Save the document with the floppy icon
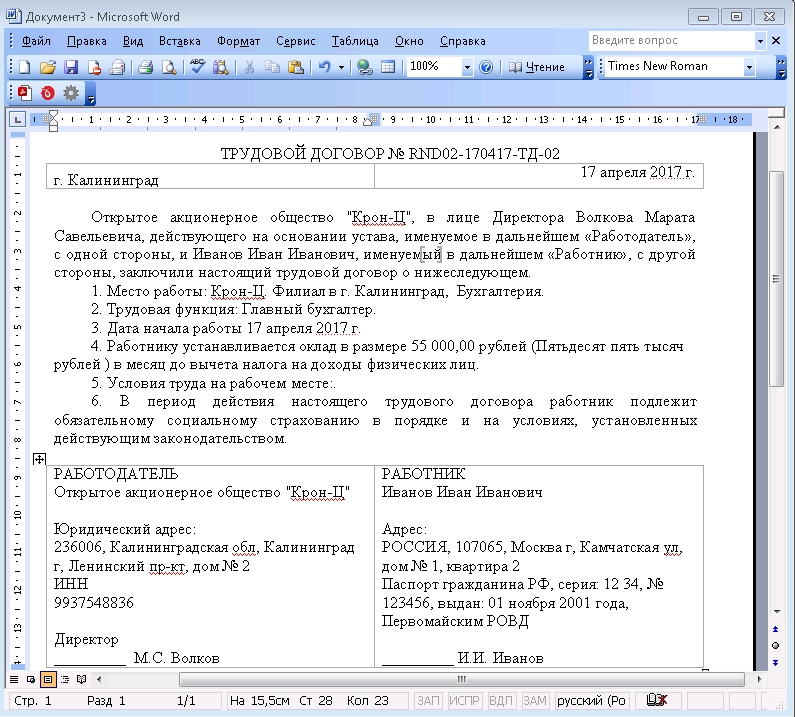795x717 pixels. [71, 67]
